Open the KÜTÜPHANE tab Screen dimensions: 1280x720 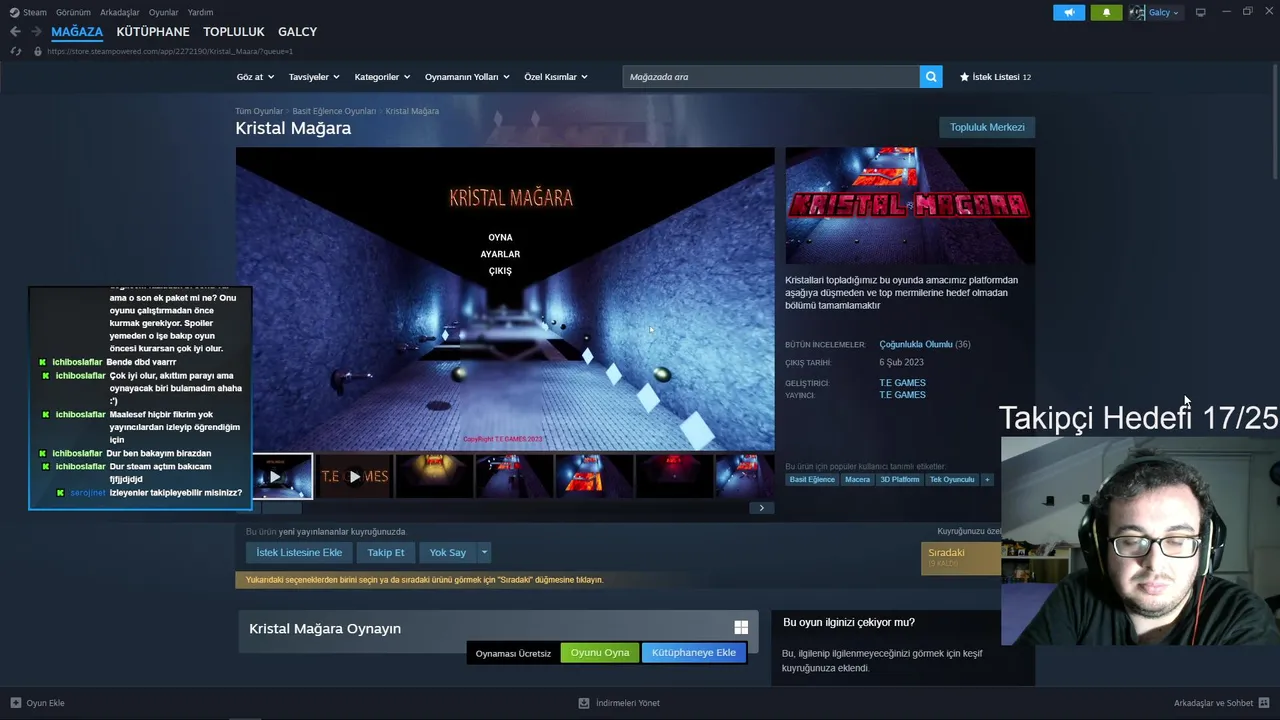153,32
